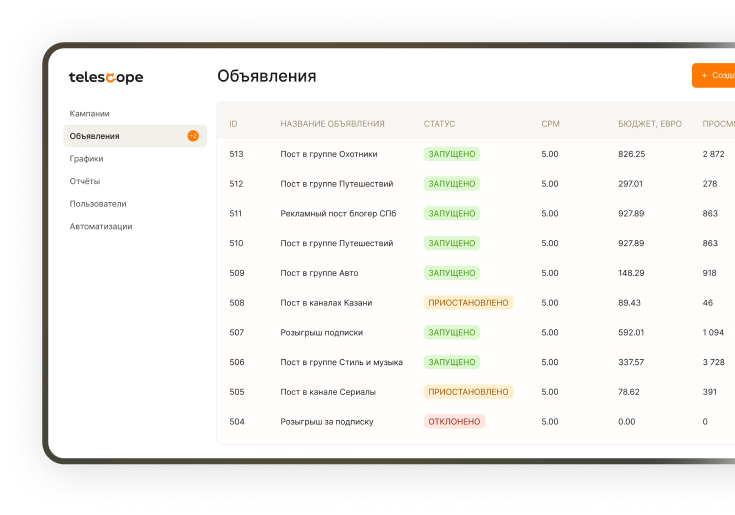The image size is (735, 515).
Task: Sort by the ID column header
Action: pyautogui.click(x=233, y=124)
